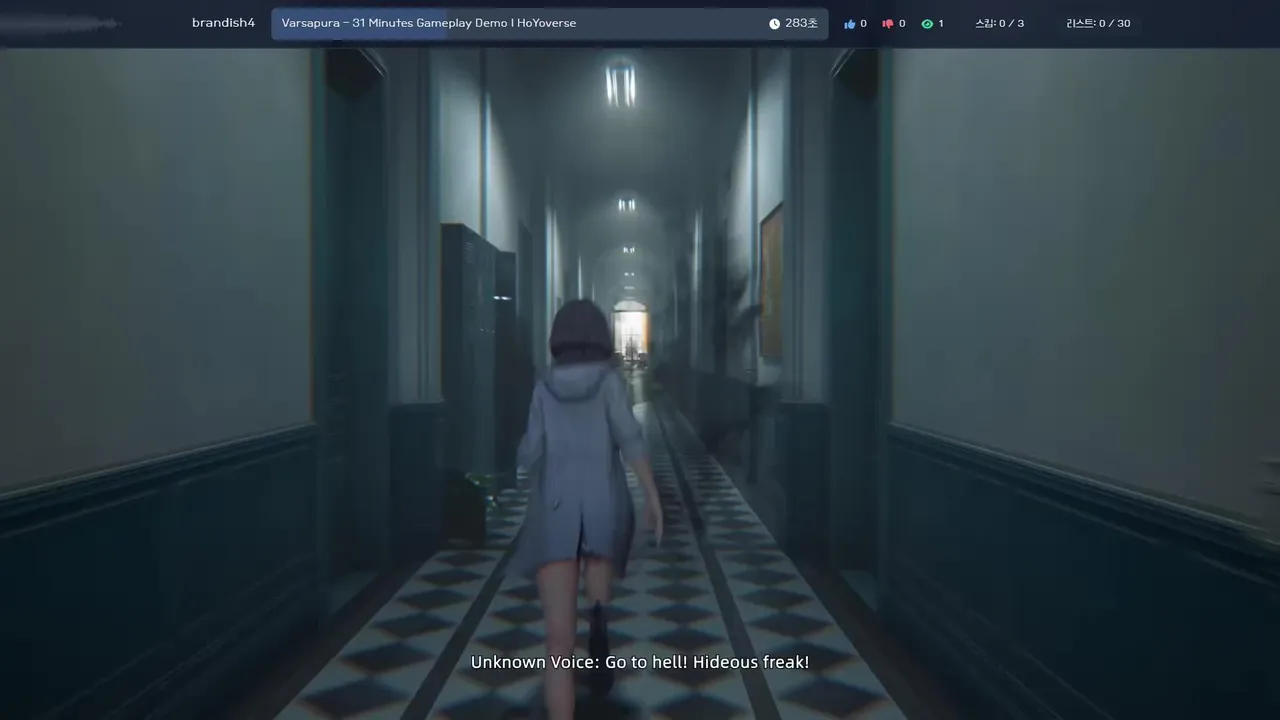Click the green eye viewers icon

pos(927,24)
